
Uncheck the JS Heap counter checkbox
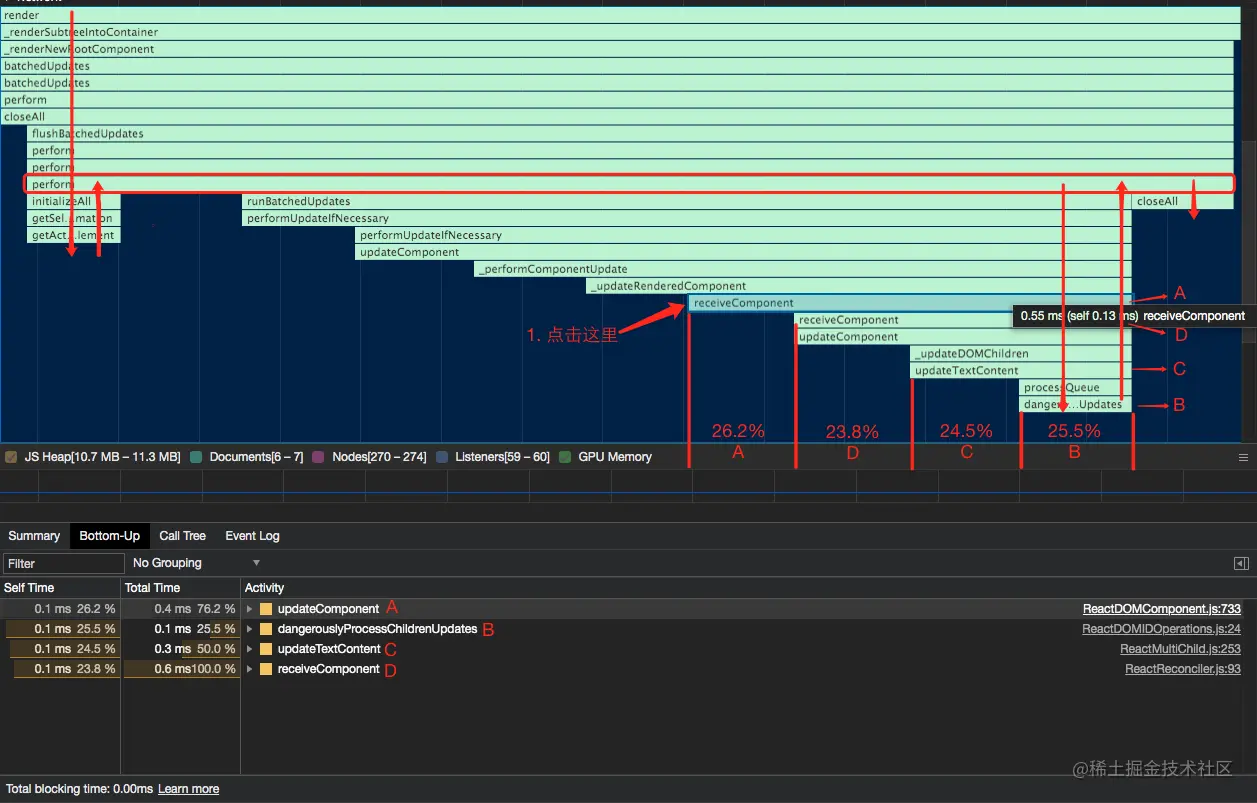pyautogui.click(x=11, y=457)
